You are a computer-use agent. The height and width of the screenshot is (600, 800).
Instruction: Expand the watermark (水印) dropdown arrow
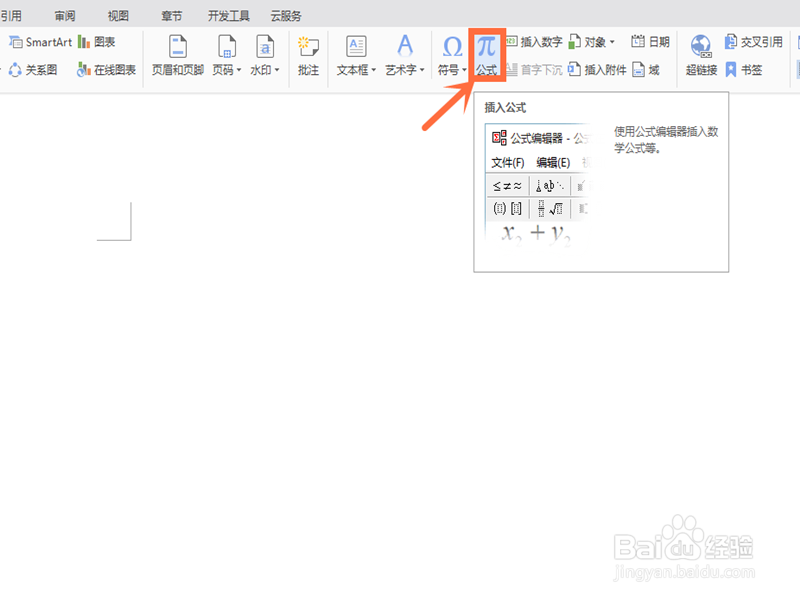277,70
